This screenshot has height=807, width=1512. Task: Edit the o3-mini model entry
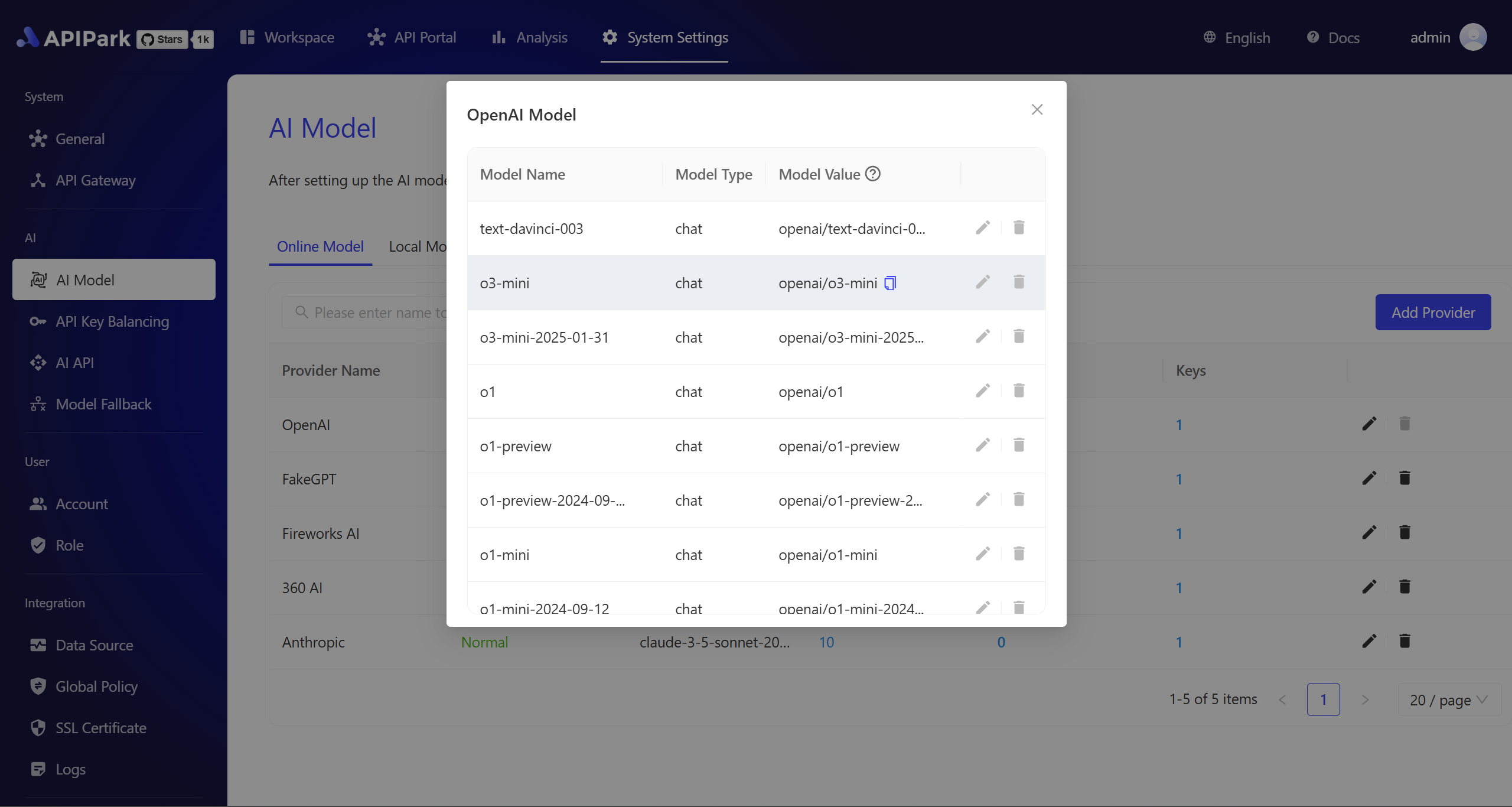tap(983, 282)
